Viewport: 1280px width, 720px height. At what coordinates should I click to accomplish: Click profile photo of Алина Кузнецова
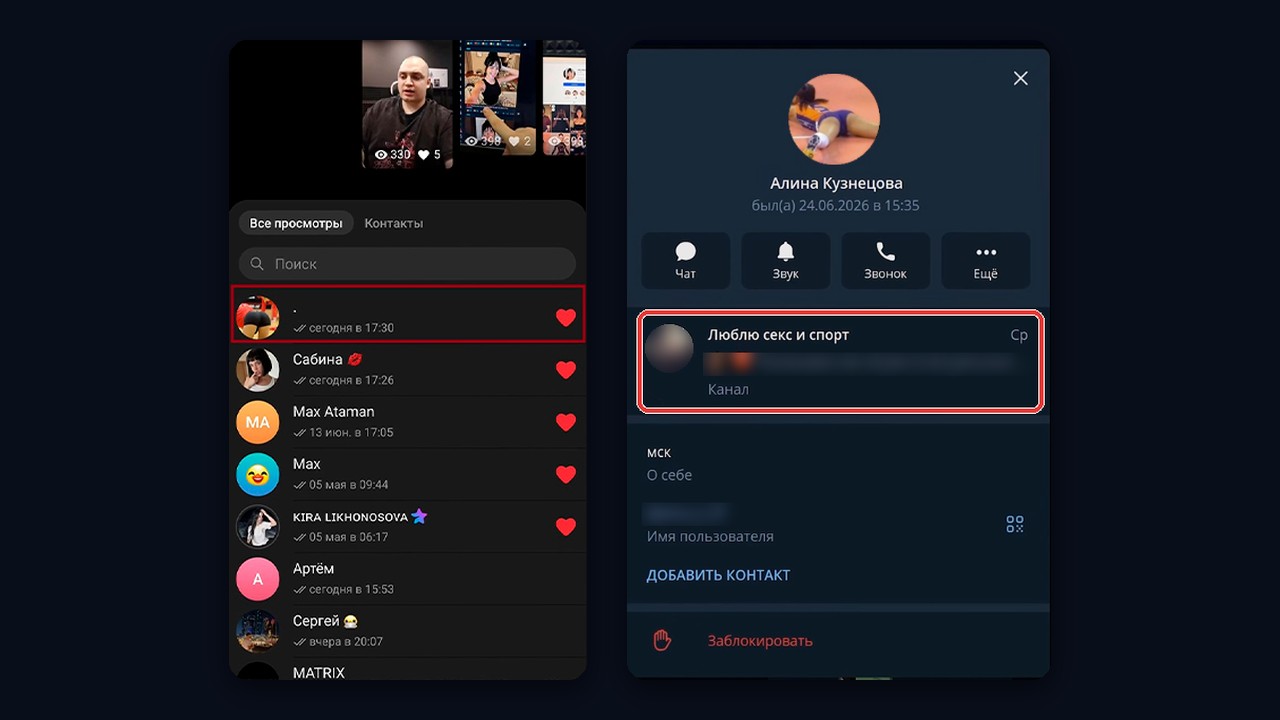(834, 118)
